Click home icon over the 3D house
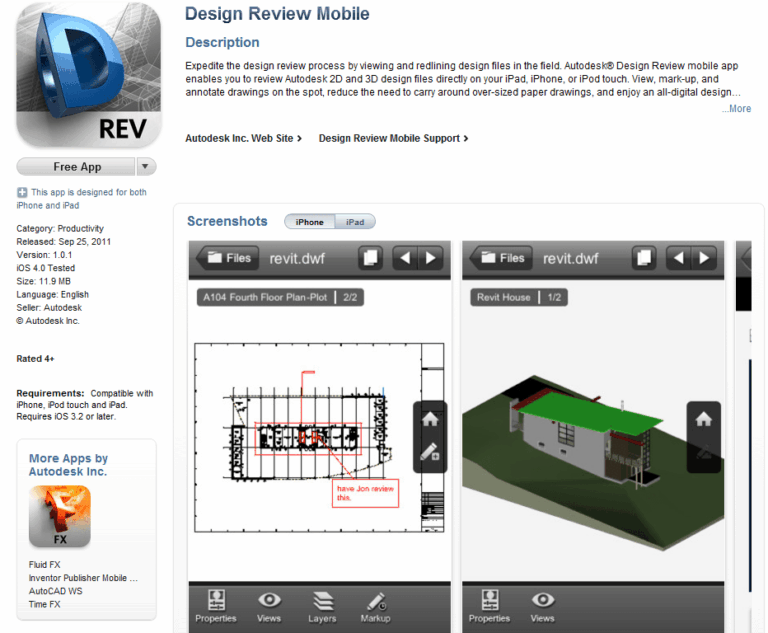 tap(704, 419)
